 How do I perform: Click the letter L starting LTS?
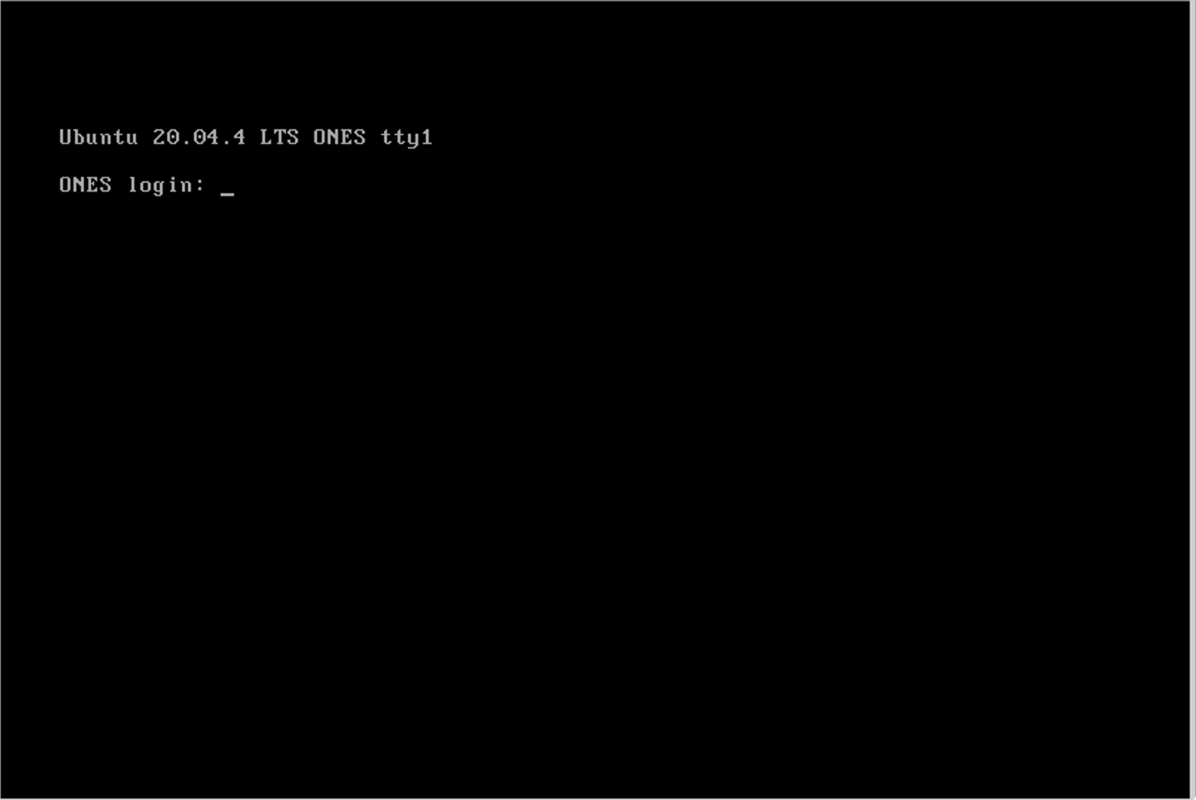(x=266, y=137)
